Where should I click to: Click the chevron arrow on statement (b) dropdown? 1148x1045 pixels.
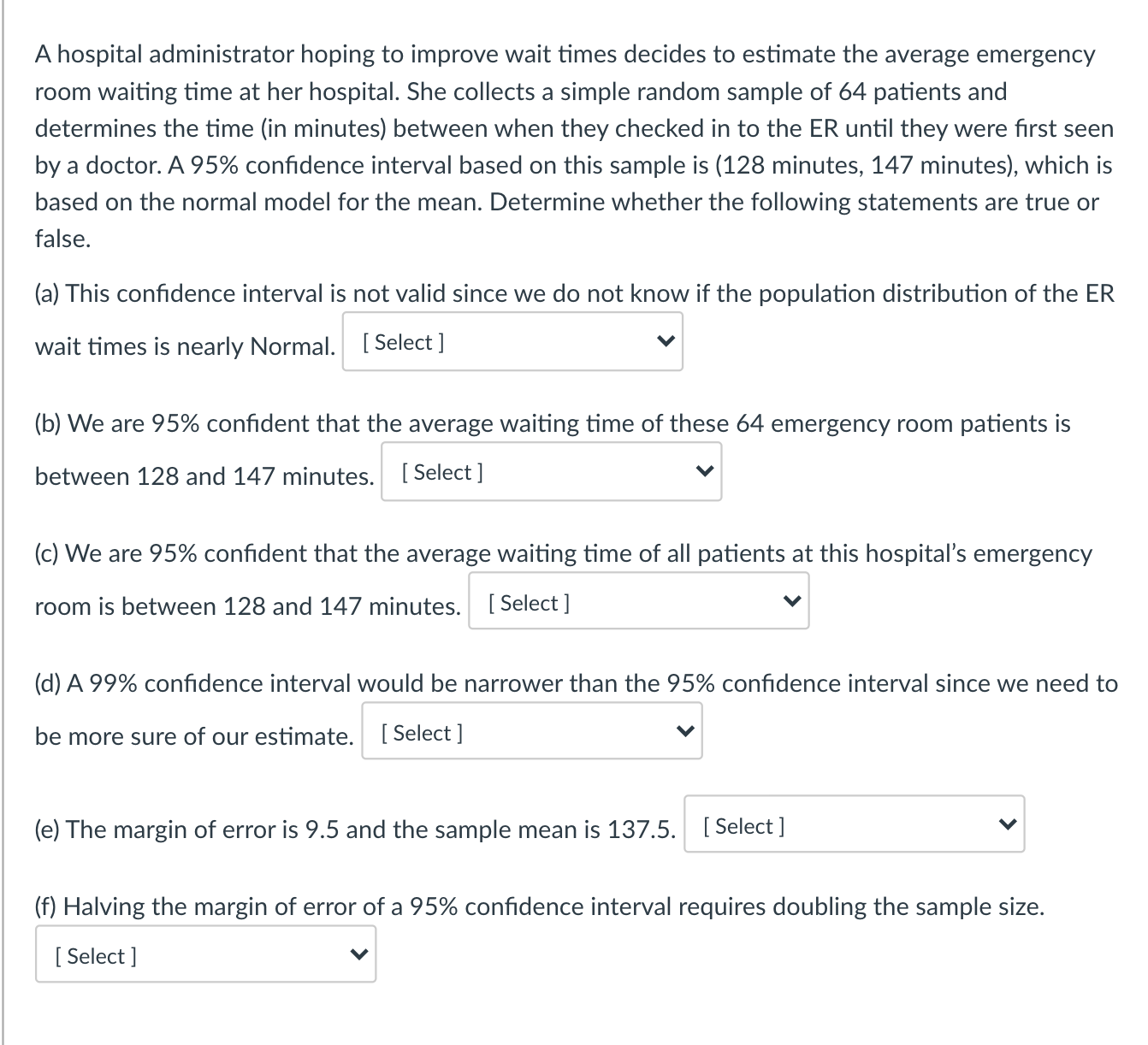[x=705, y=469]
